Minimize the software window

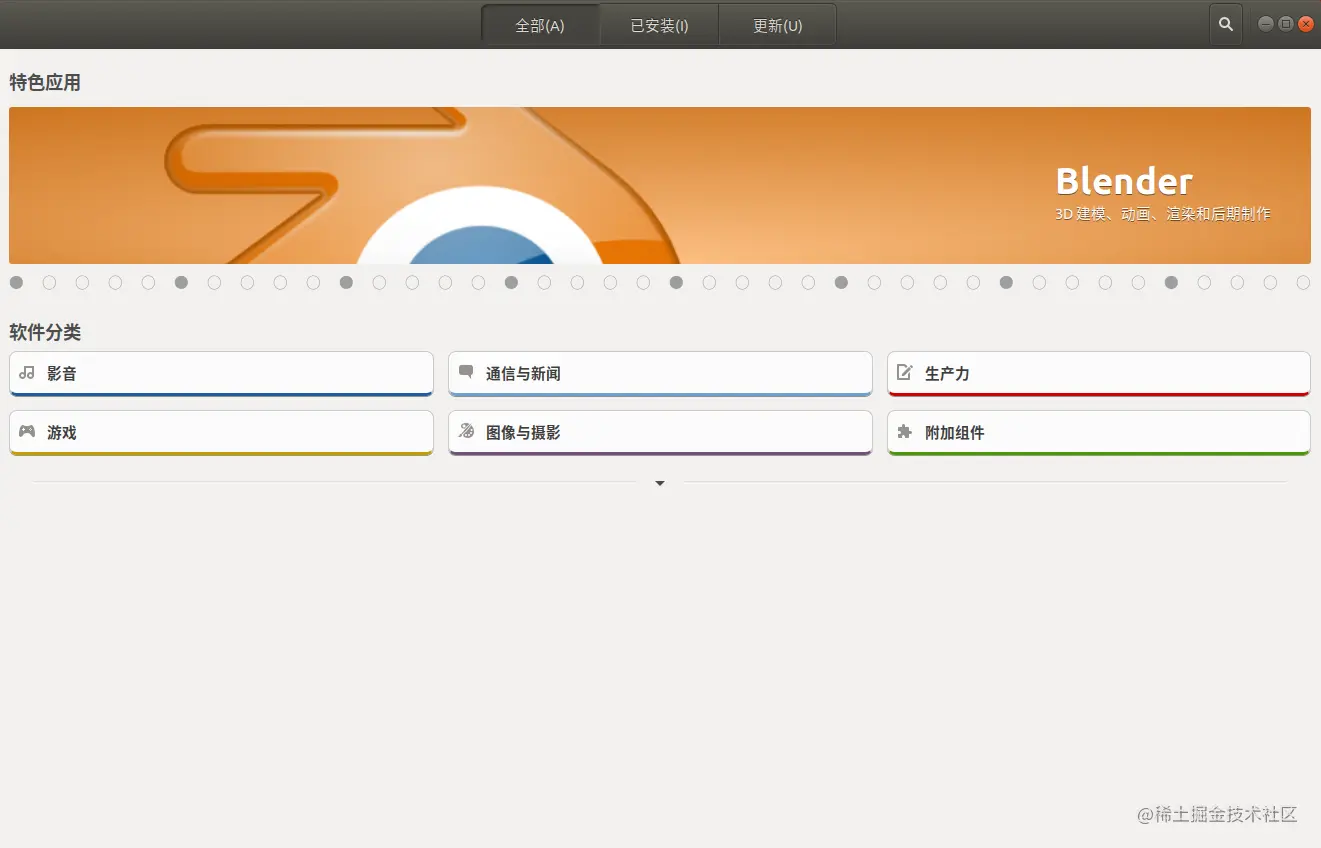[x=1266, y=24]
